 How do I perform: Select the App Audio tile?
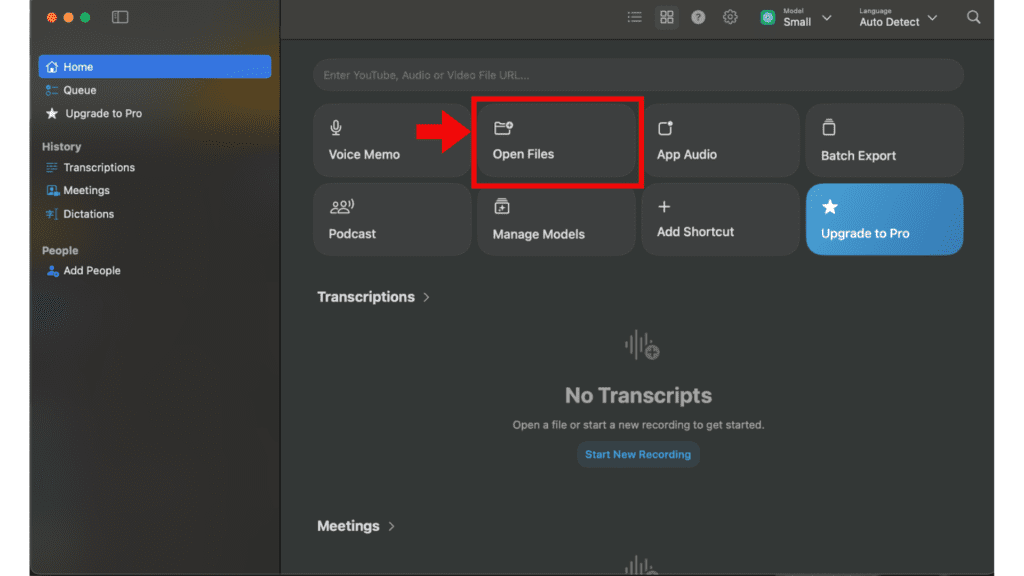pyautogui.click(x=720, y=141)
